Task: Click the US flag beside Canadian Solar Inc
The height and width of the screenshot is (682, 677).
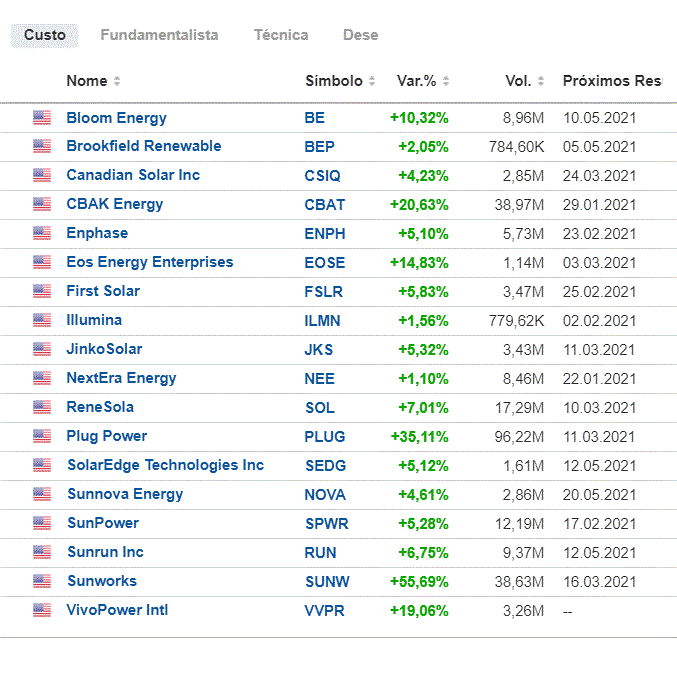Action: click(42, 175)
